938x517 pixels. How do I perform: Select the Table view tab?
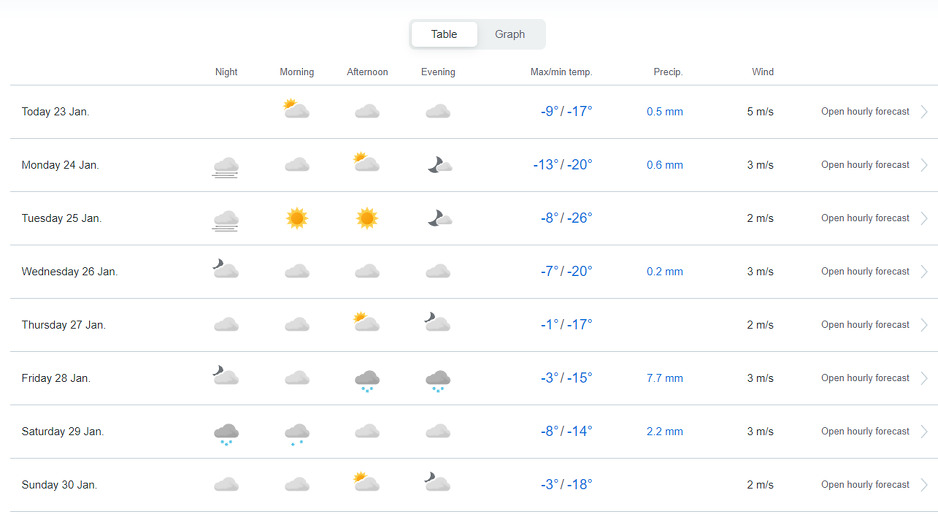pos(444,34)
